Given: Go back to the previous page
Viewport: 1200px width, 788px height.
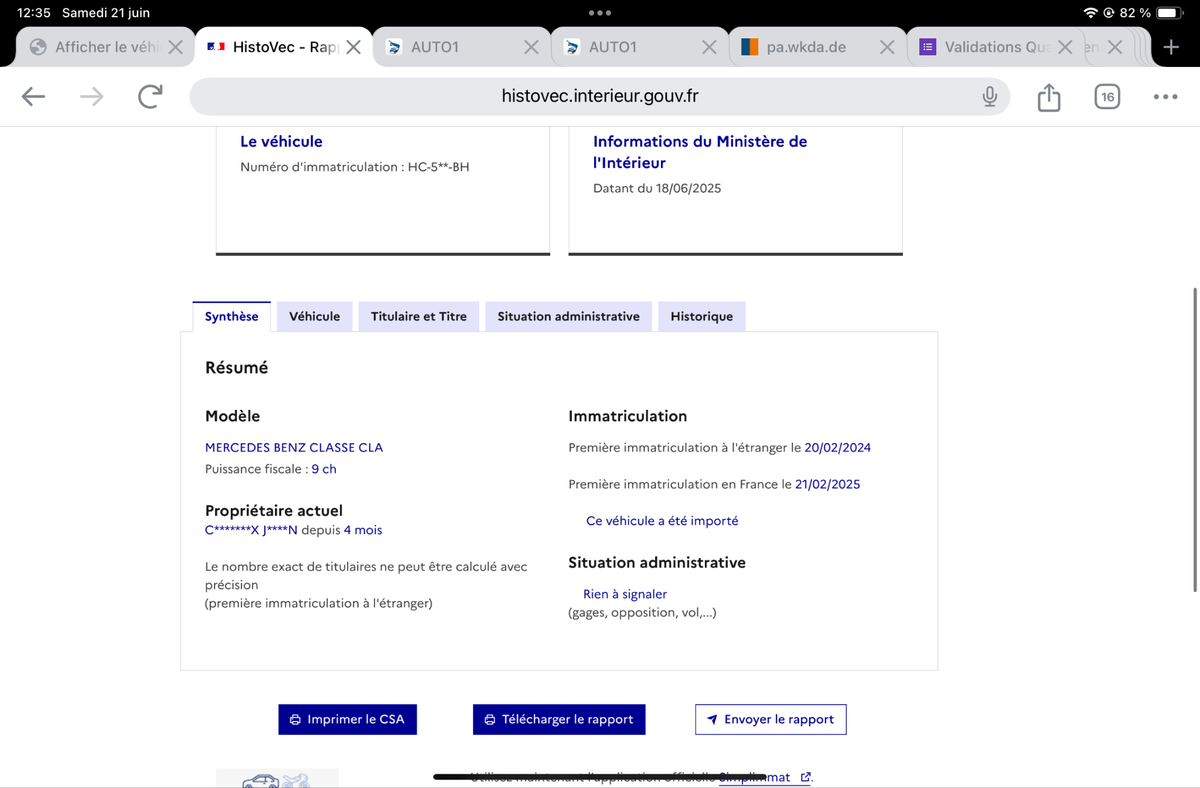Looking at the screenshot, I should tap(33, 96).
